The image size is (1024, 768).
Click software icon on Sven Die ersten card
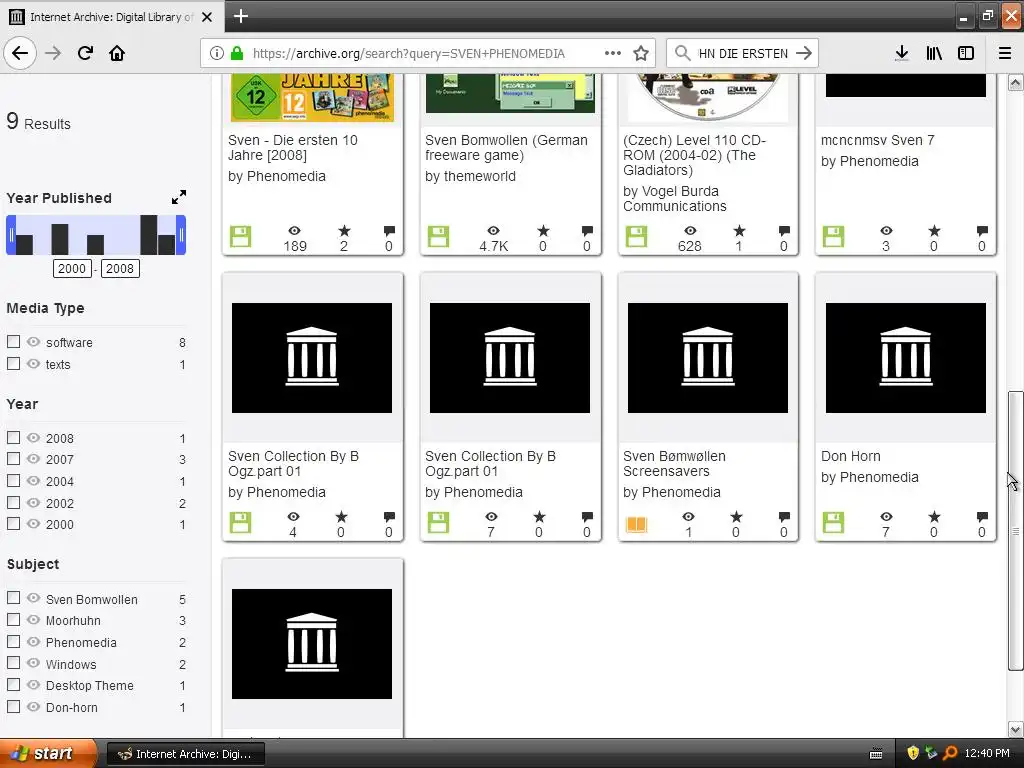pos(240,236)
